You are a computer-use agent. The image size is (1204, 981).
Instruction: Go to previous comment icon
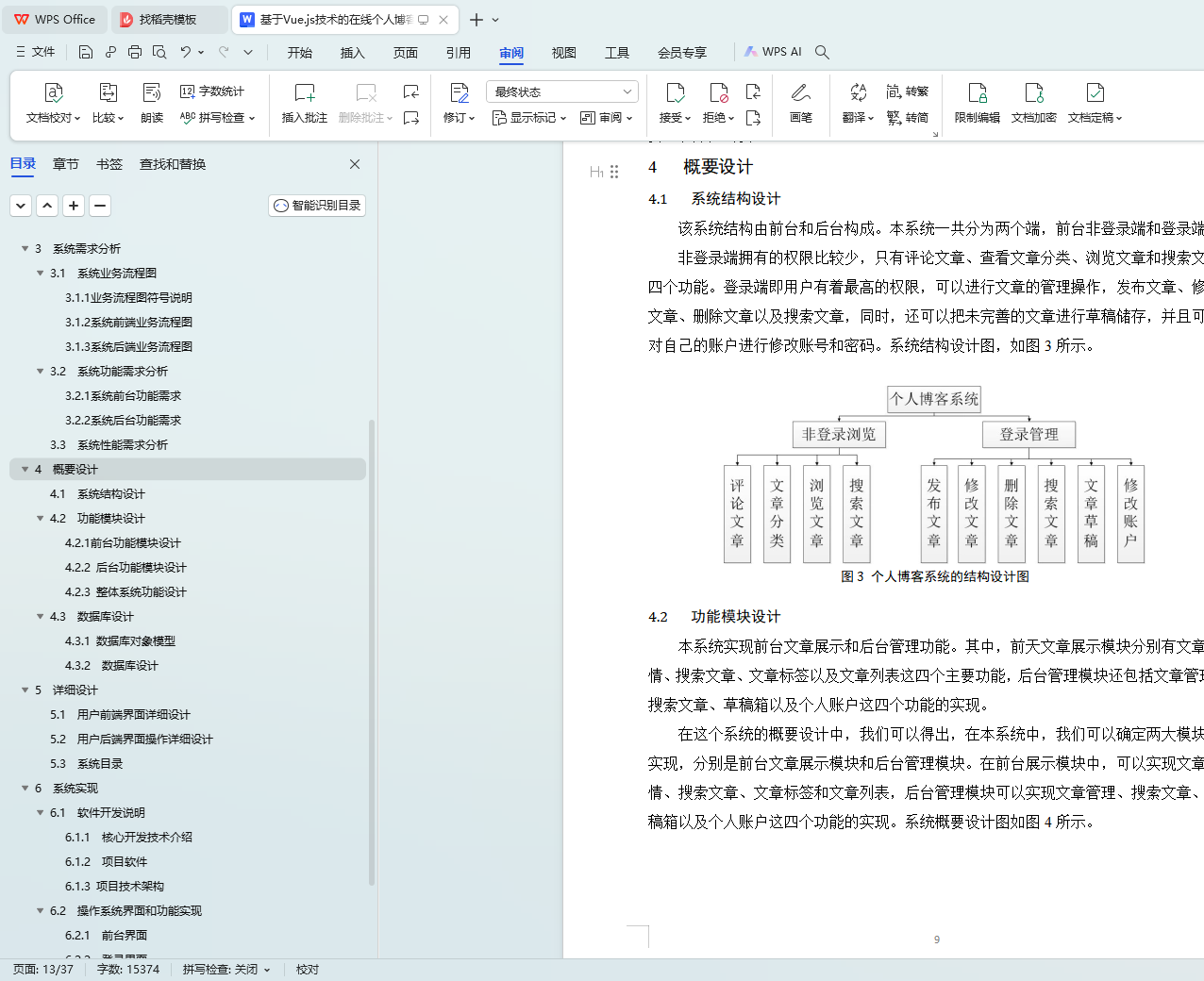pos(410,91)
